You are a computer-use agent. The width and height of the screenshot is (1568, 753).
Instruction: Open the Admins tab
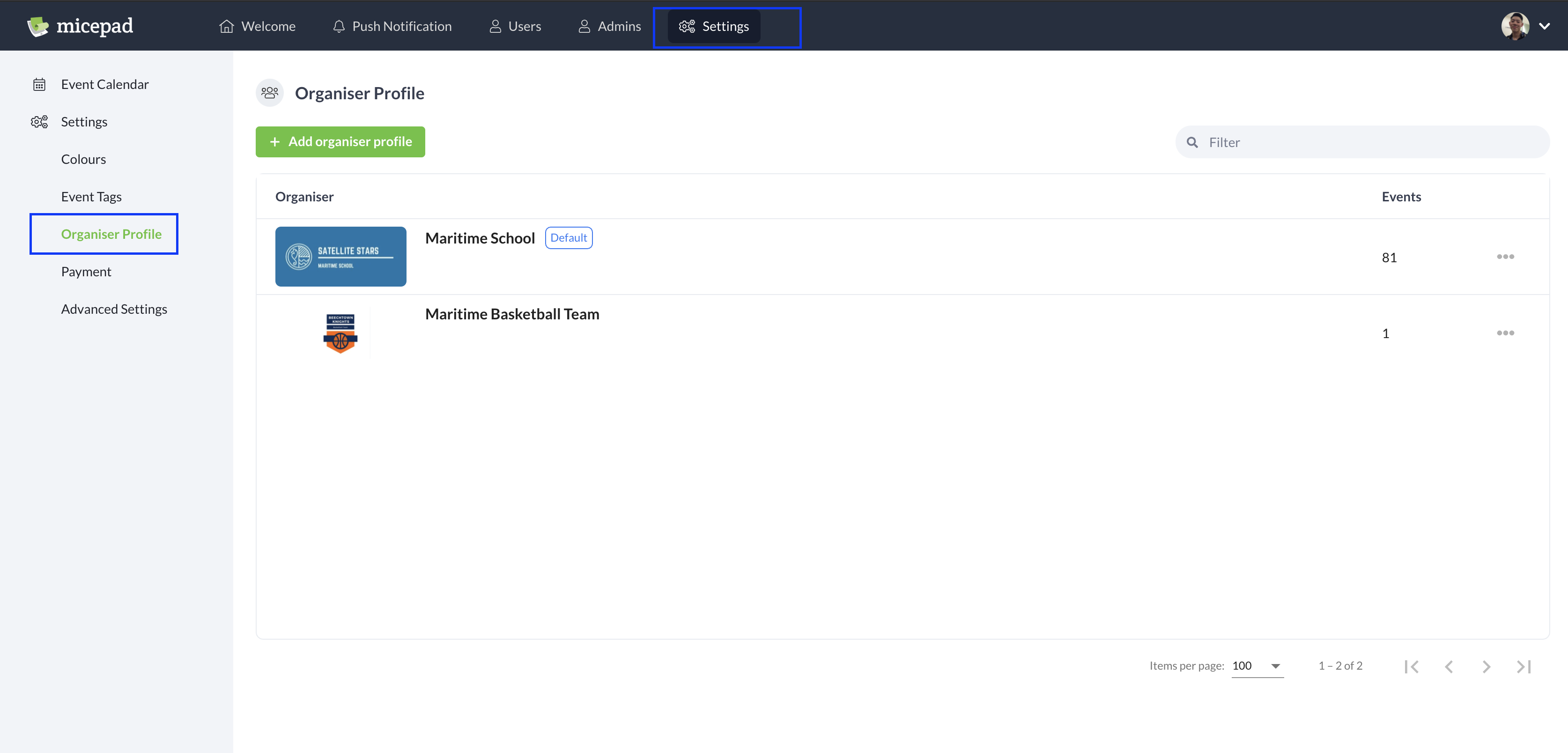(609, 26)
